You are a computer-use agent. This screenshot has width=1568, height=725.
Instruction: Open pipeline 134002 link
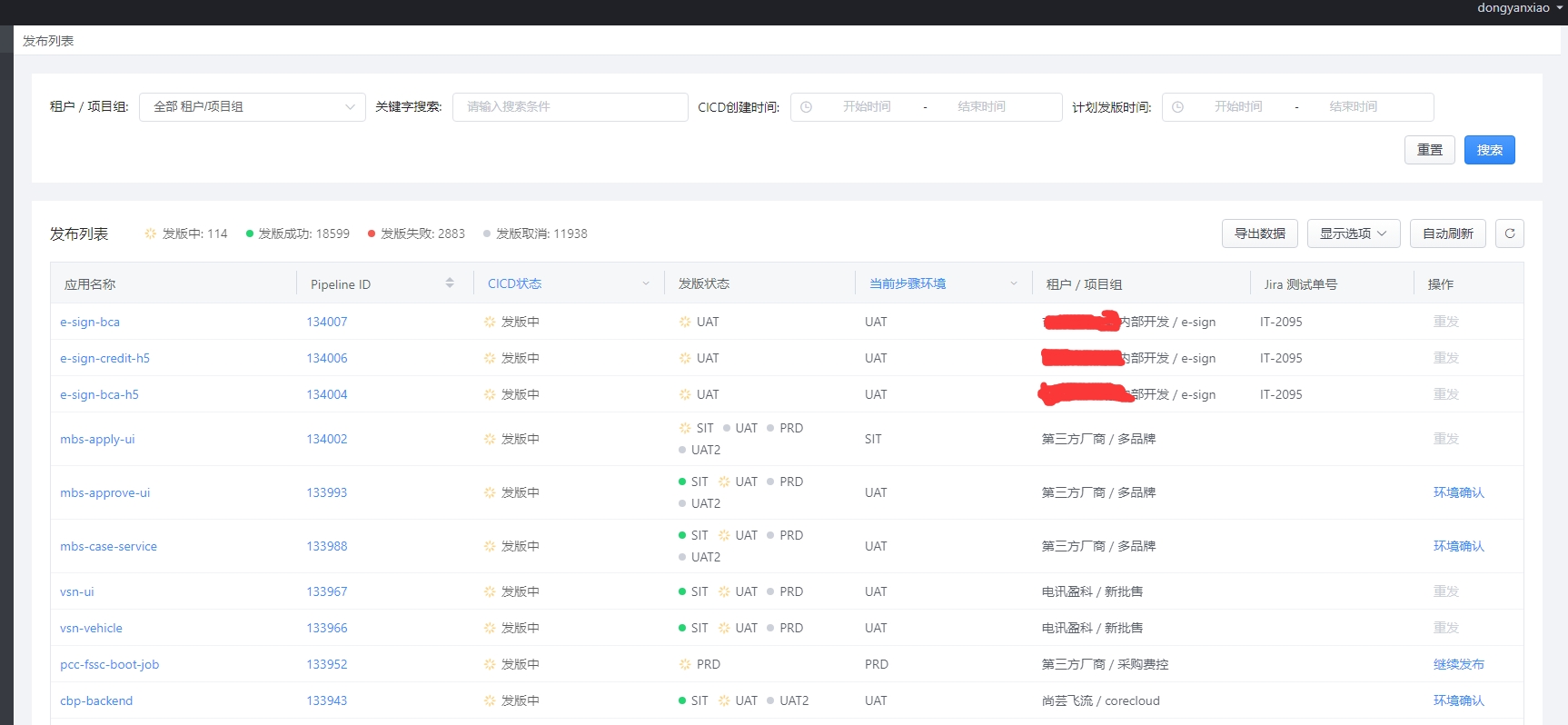point(327,439)
